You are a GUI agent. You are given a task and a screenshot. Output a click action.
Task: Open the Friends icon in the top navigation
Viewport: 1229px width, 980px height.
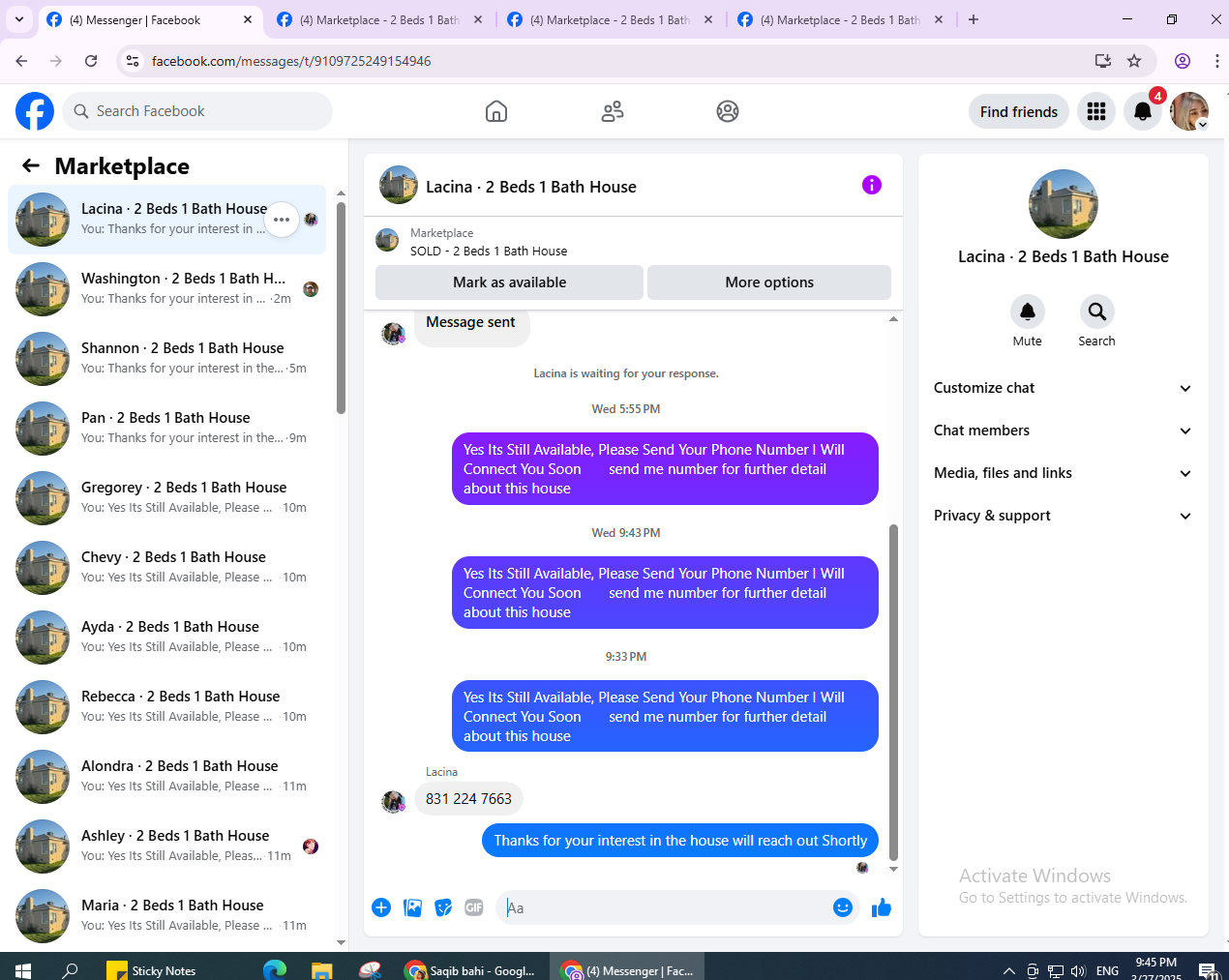click(x=613, y=111)
